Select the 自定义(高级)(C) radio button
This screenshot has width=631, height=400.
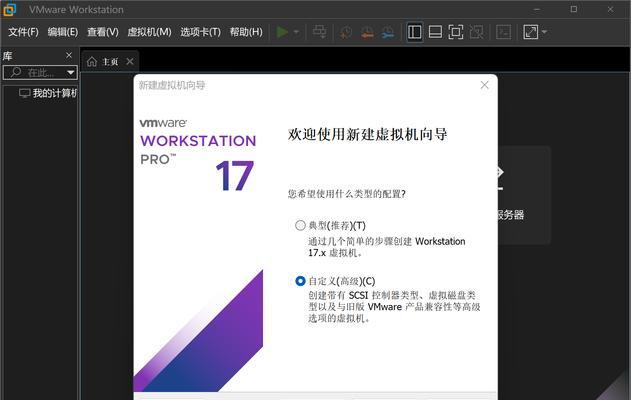click(x=300, y=280)
